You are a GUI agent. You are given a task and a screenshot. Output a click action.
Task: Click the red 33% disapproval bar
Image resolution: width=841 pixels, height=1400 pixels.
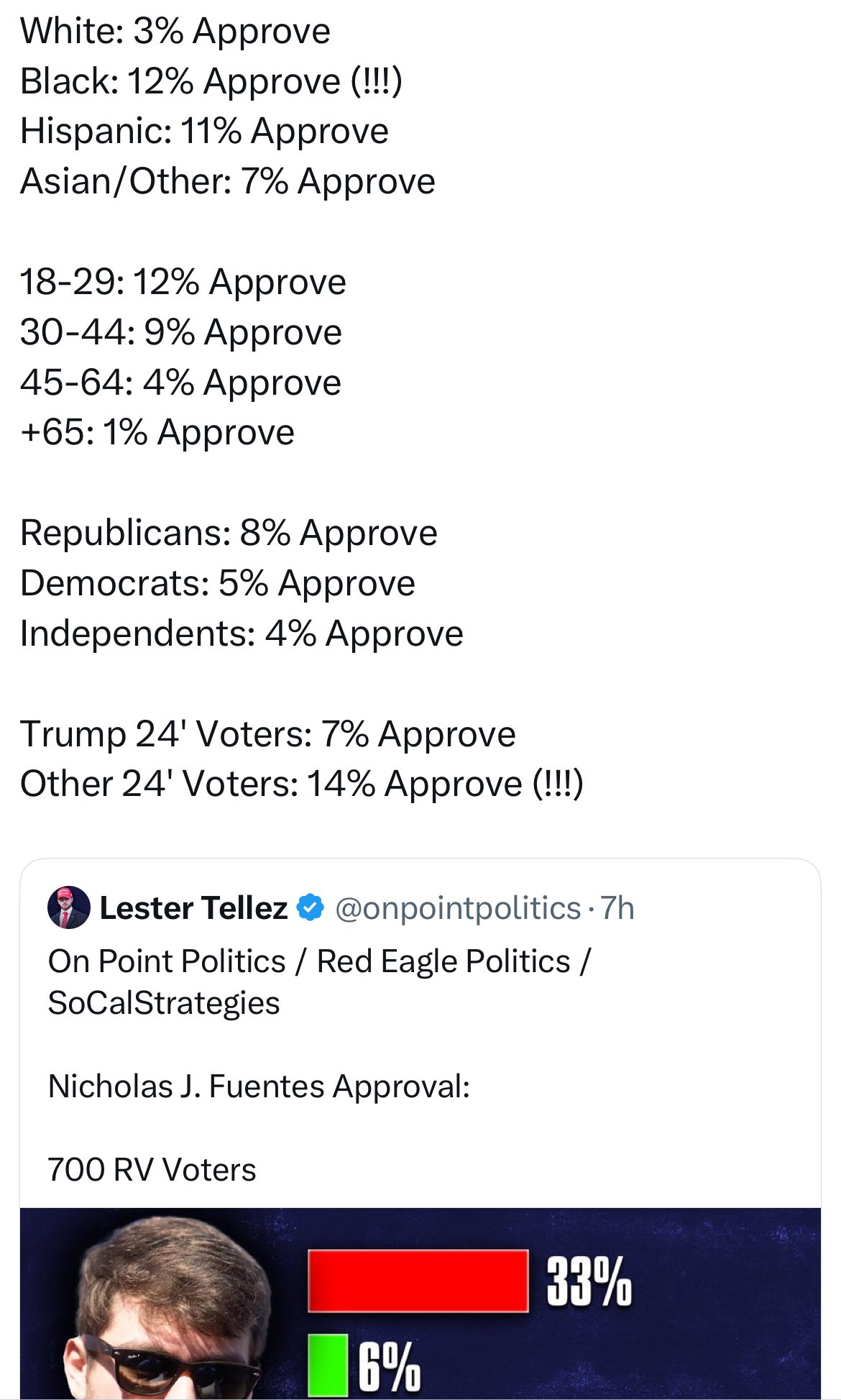[418, 1281]
